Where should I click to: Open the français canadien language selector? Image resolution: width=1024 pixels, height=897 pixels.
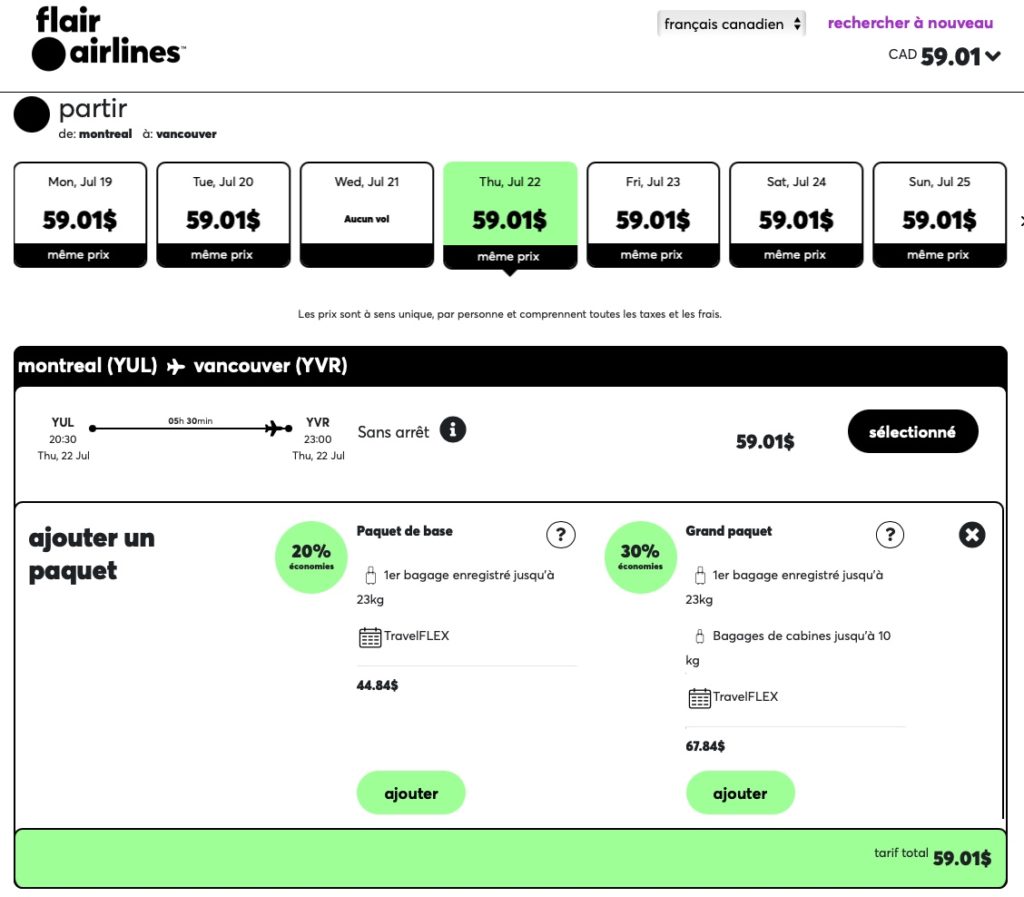click(733, 22)
